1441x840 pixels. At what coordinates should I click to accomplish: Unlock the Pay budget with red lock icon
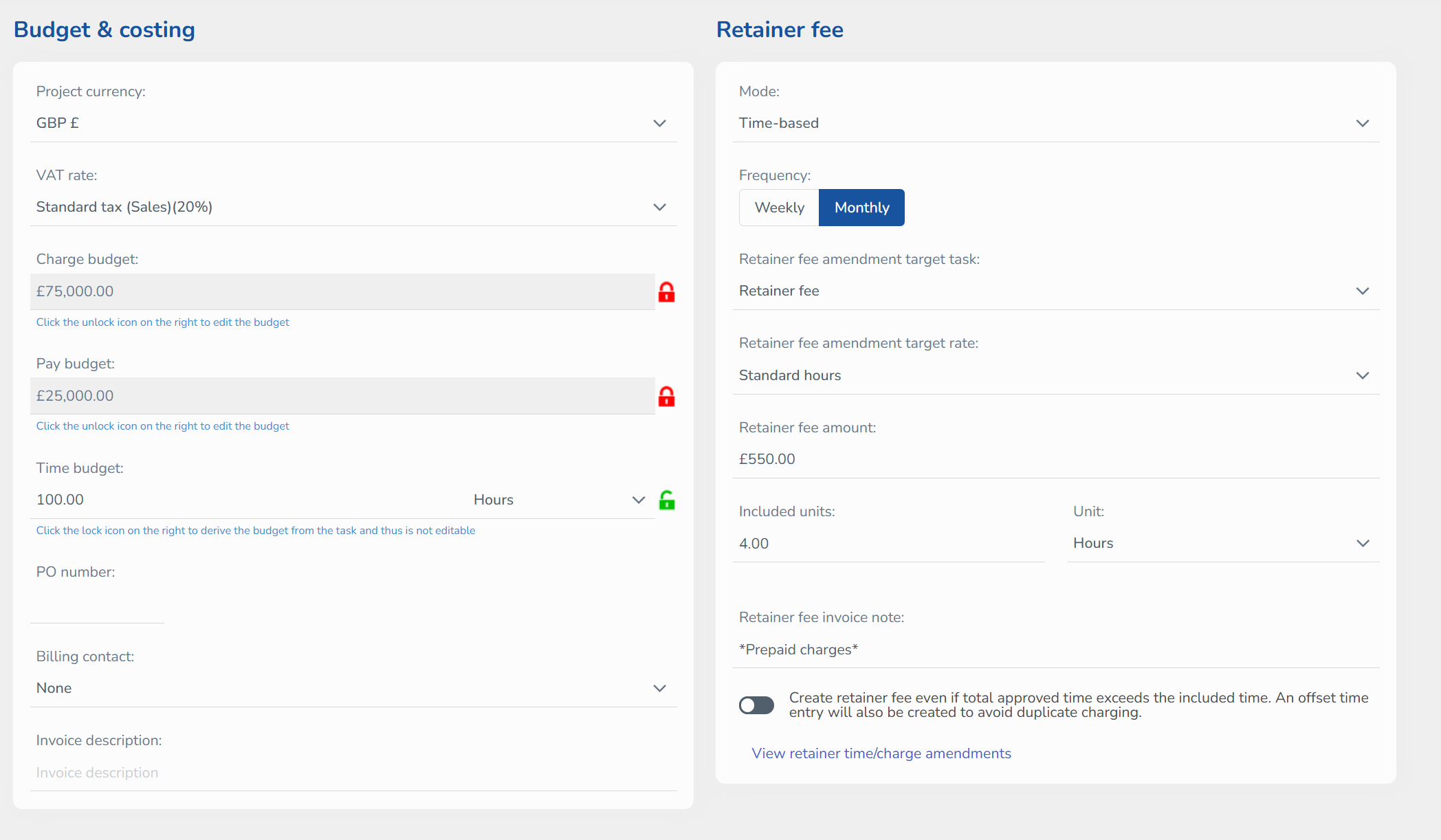click(666, 397)
